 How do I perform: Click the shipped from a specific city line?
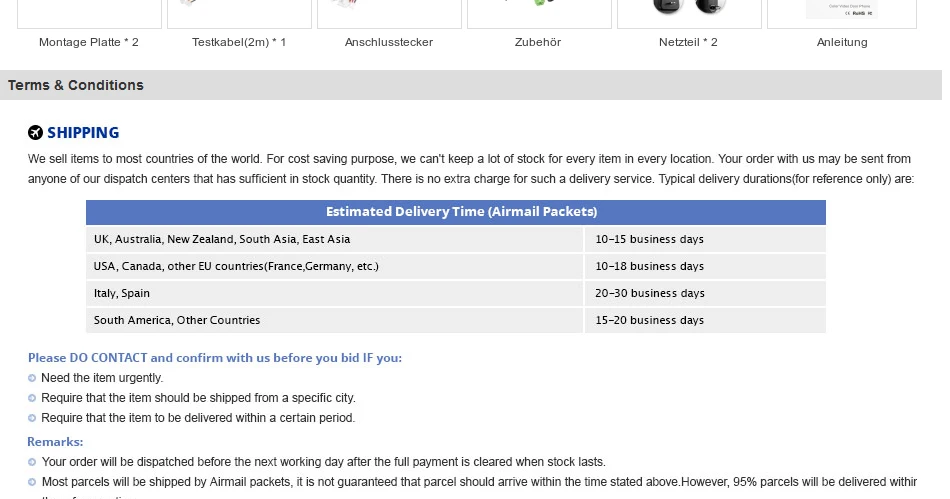[198, 398]
